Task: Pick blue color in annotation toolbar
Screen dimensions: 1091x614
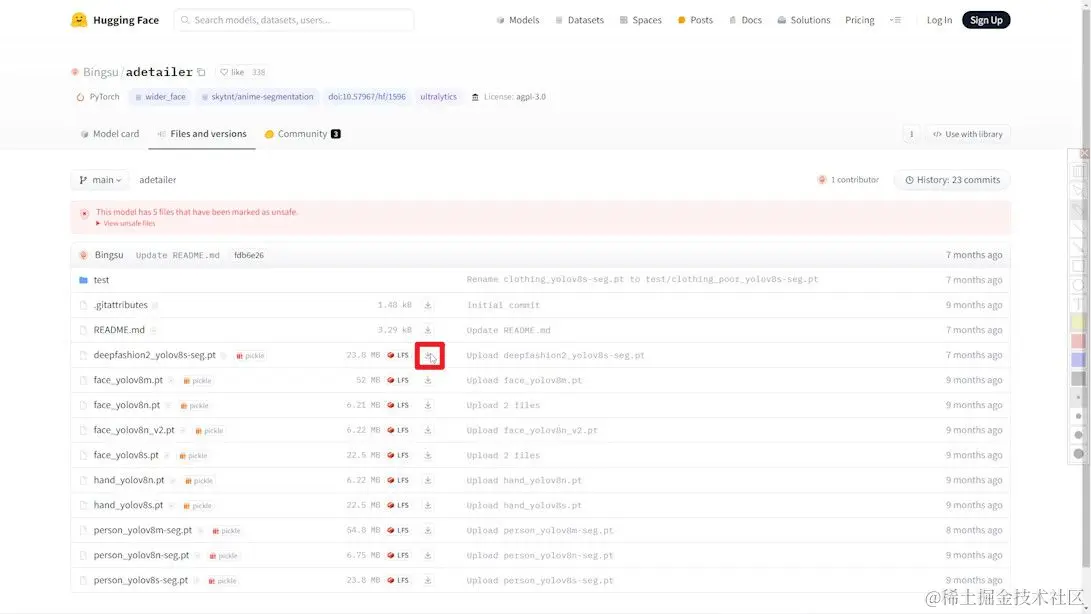Action: (1078, 360)
